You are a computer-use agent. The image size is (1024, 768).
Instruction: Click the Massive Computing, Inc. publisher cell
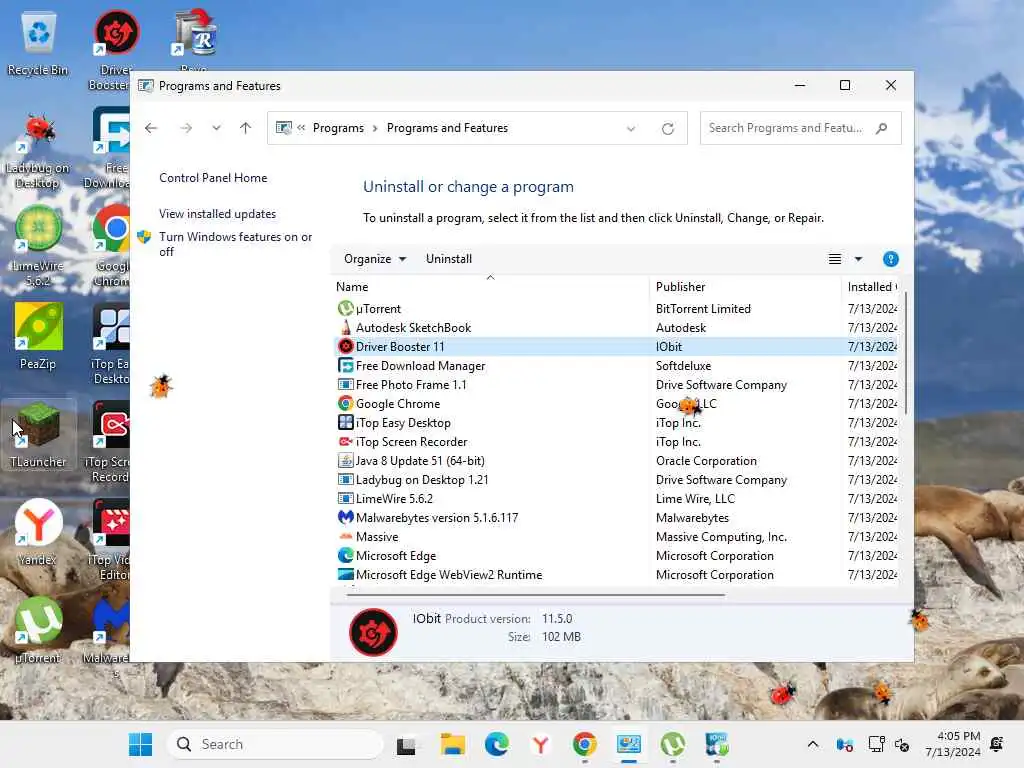tap(721, 537)
